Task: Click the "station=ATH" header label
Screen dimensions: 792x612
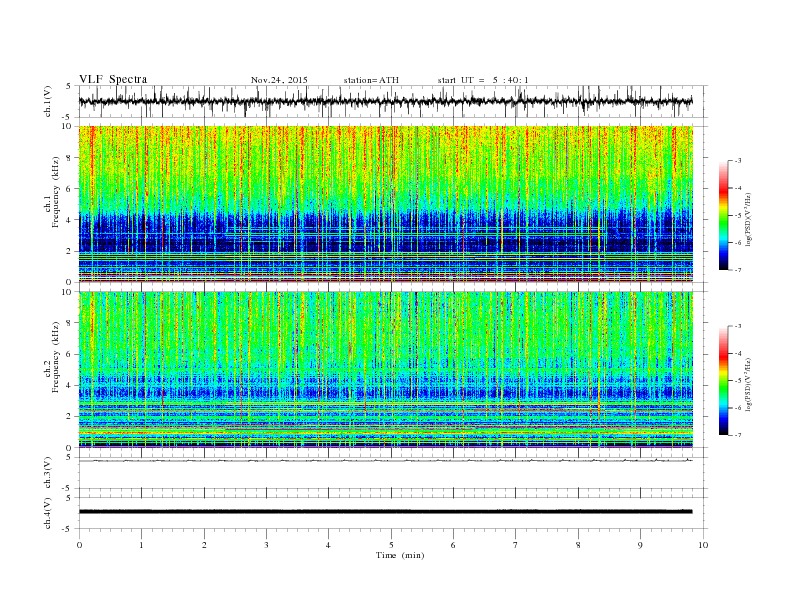Action: coord(371,80)
